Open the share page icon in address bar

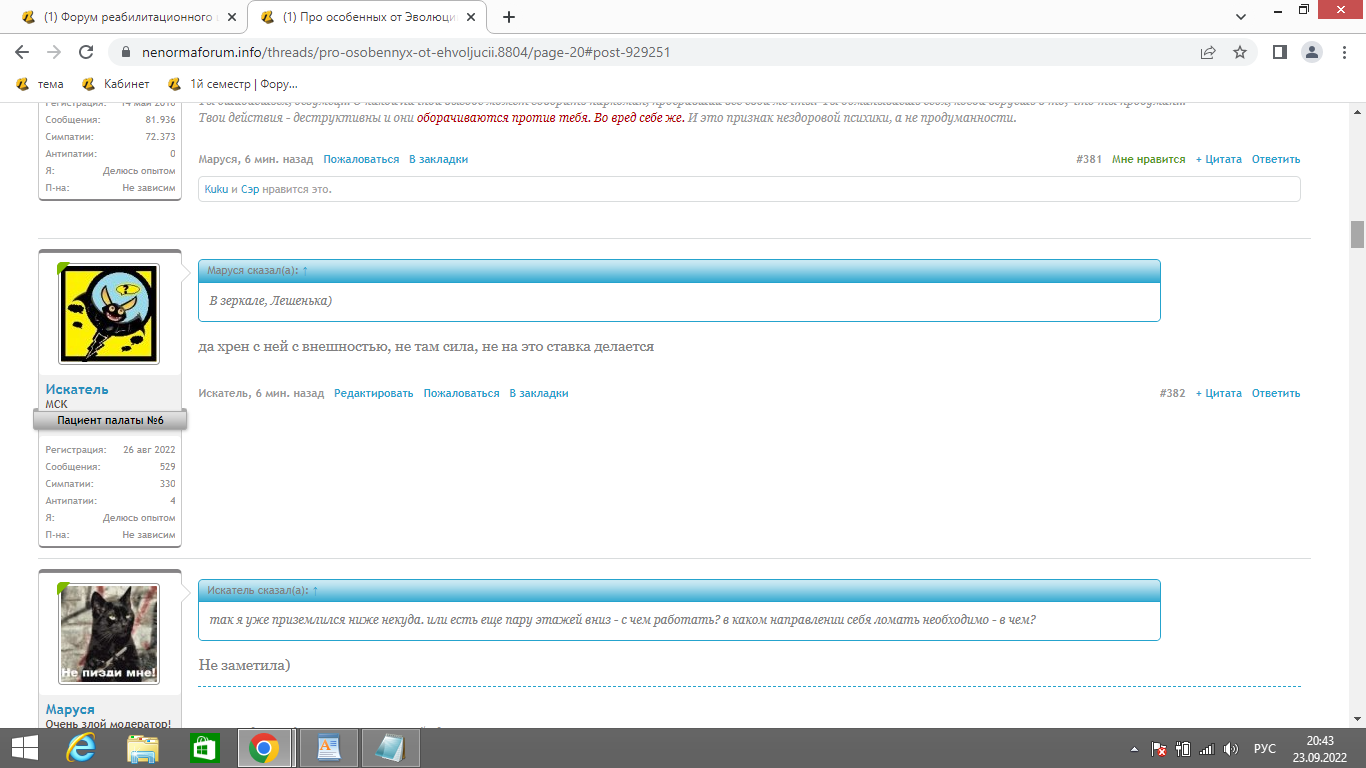click(x=1208, y=52)
